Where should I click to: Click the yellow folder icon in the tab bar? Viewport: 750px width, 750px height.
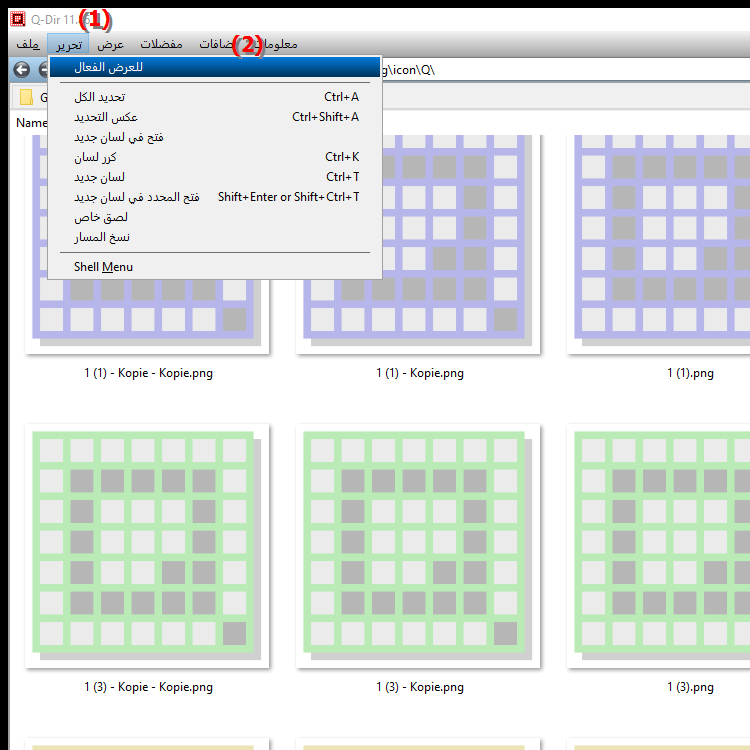(26, 97)
